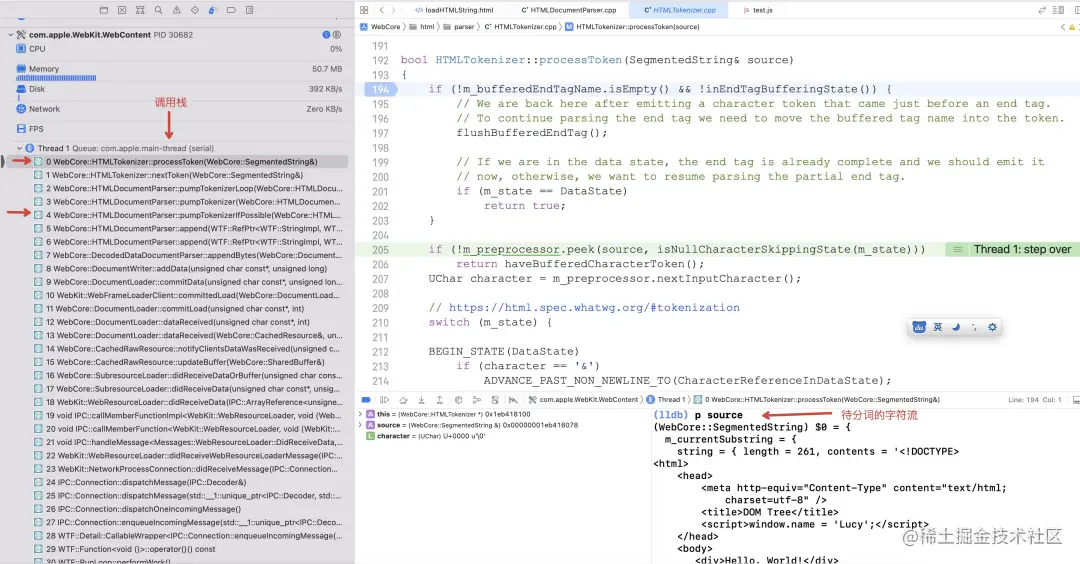The width and height of the screenshot is (1080, 564).
Task: Toggle editor layout options icon
Action: click(x=1059, y=10)
